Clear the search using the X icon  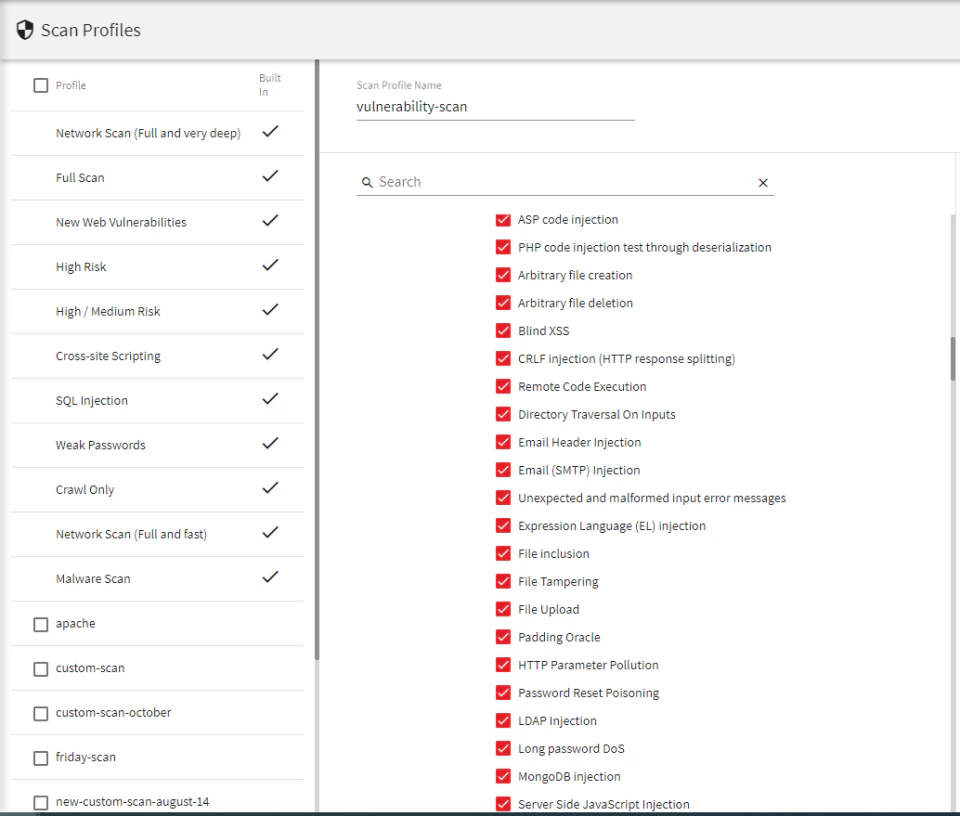click(x=763, y=182)
